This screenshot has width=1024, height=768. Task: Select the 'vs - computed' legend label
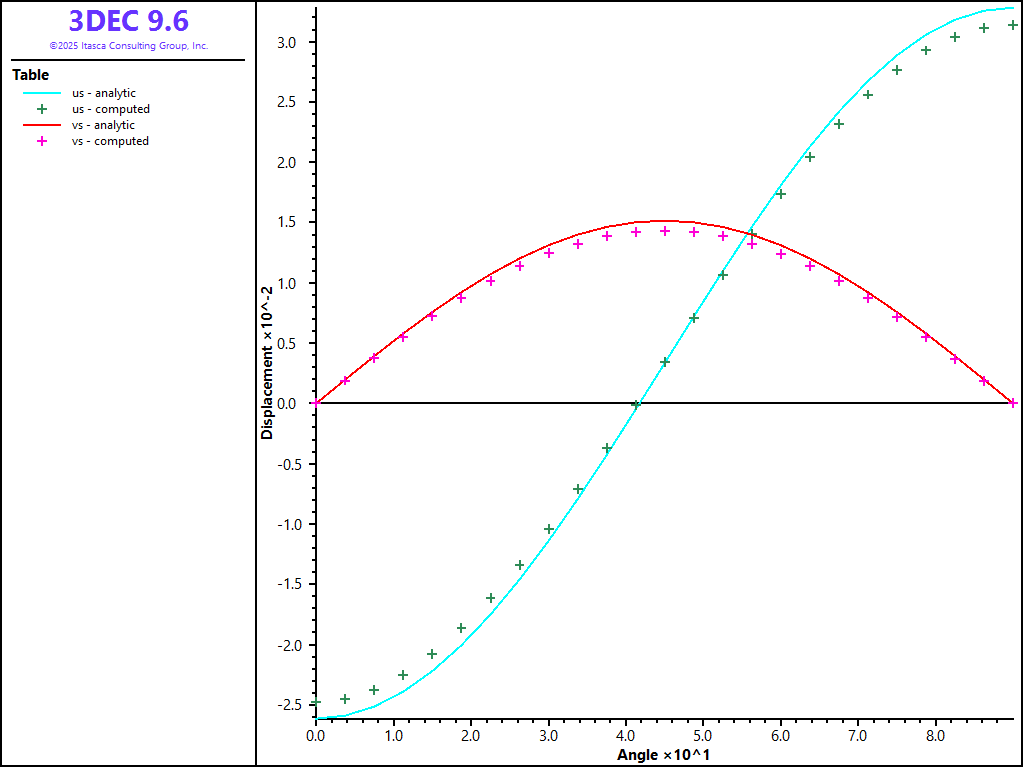click(110, 141)
